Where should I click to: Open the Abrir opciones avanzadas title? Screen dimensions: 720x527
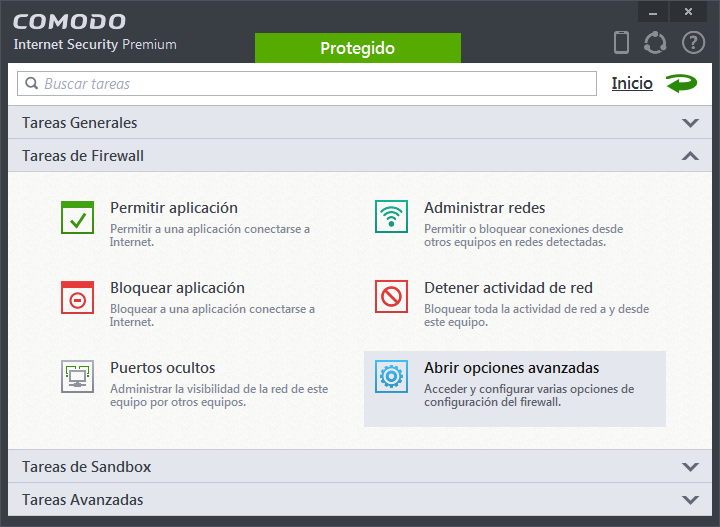[x=512, y=368]
